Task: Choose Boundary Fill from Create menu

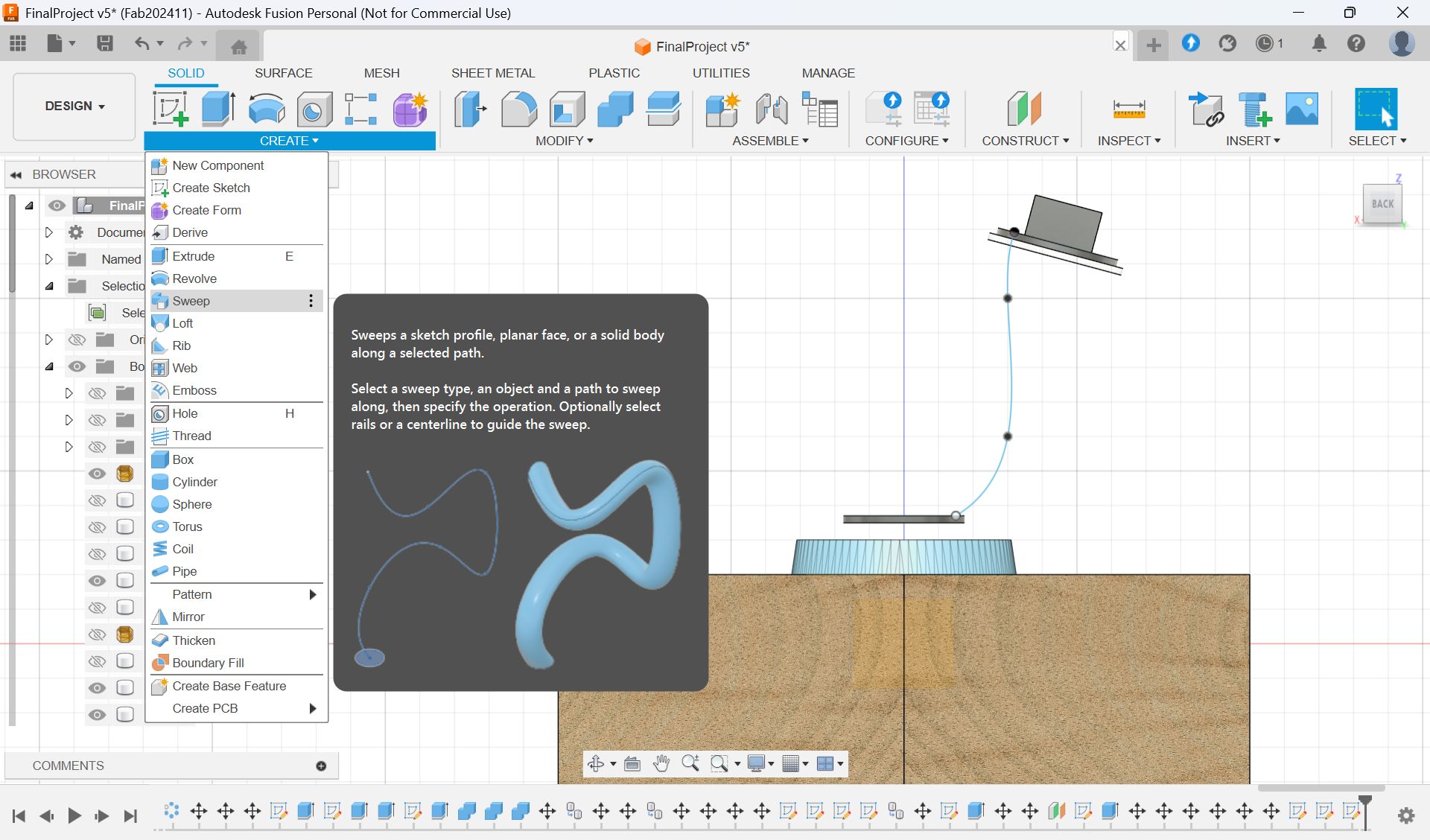Action: (x=237, y=663)
